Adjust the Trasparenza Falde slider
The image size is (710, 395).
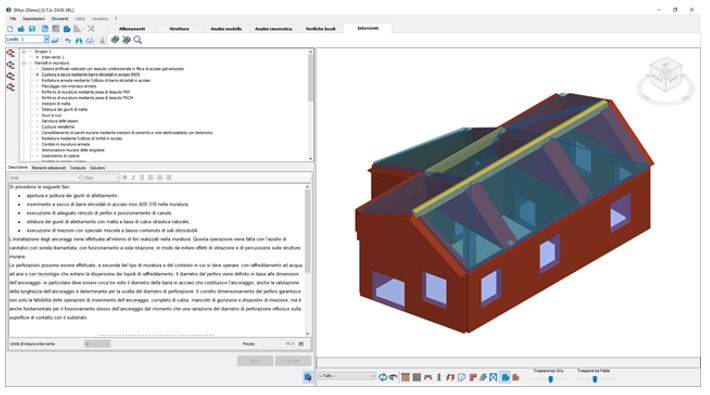pos(595,379)
